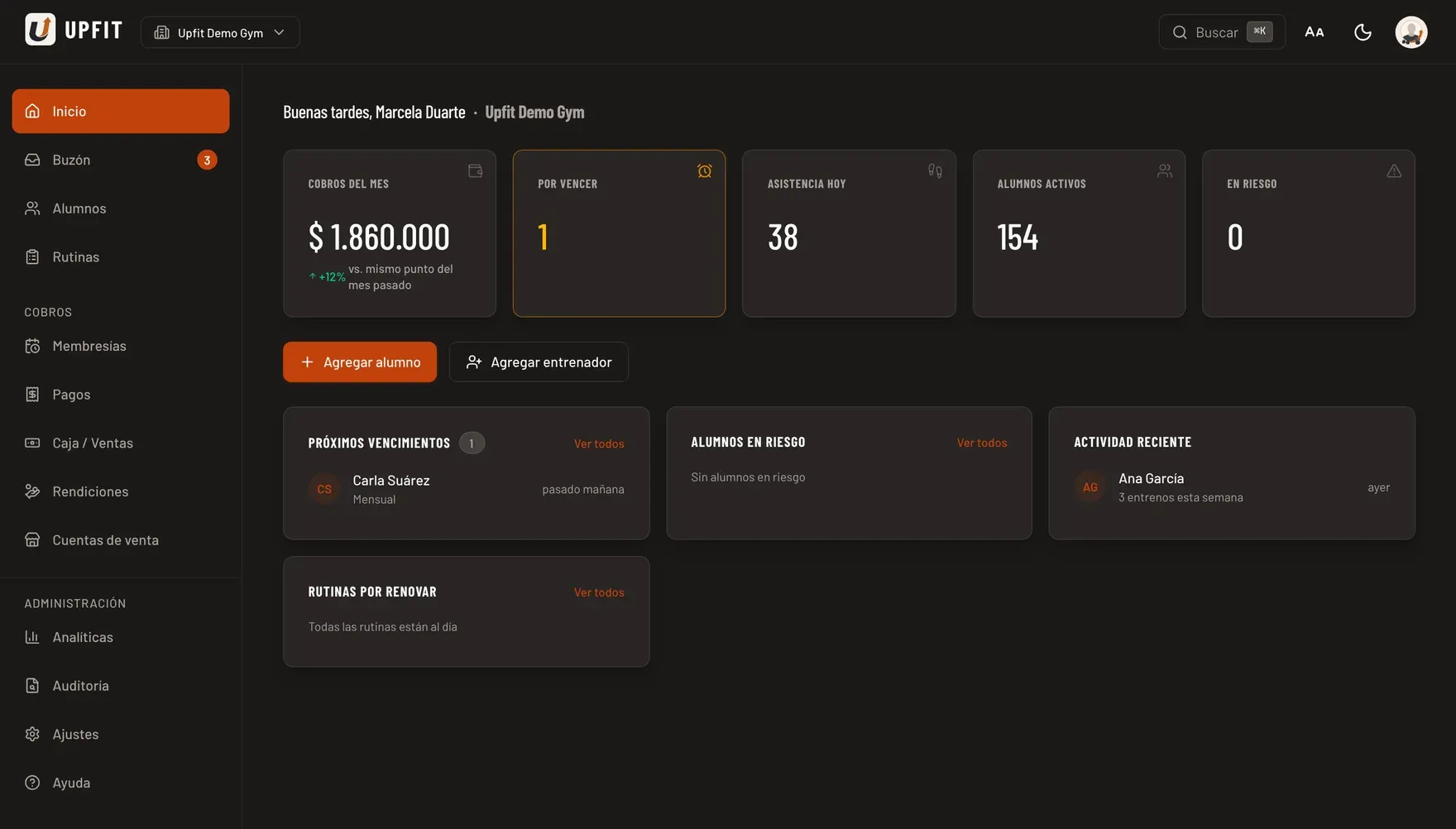Open the Rendiciones sidebar icon
The width and height of the screenshot is (1456, 829).
(32, 491)
